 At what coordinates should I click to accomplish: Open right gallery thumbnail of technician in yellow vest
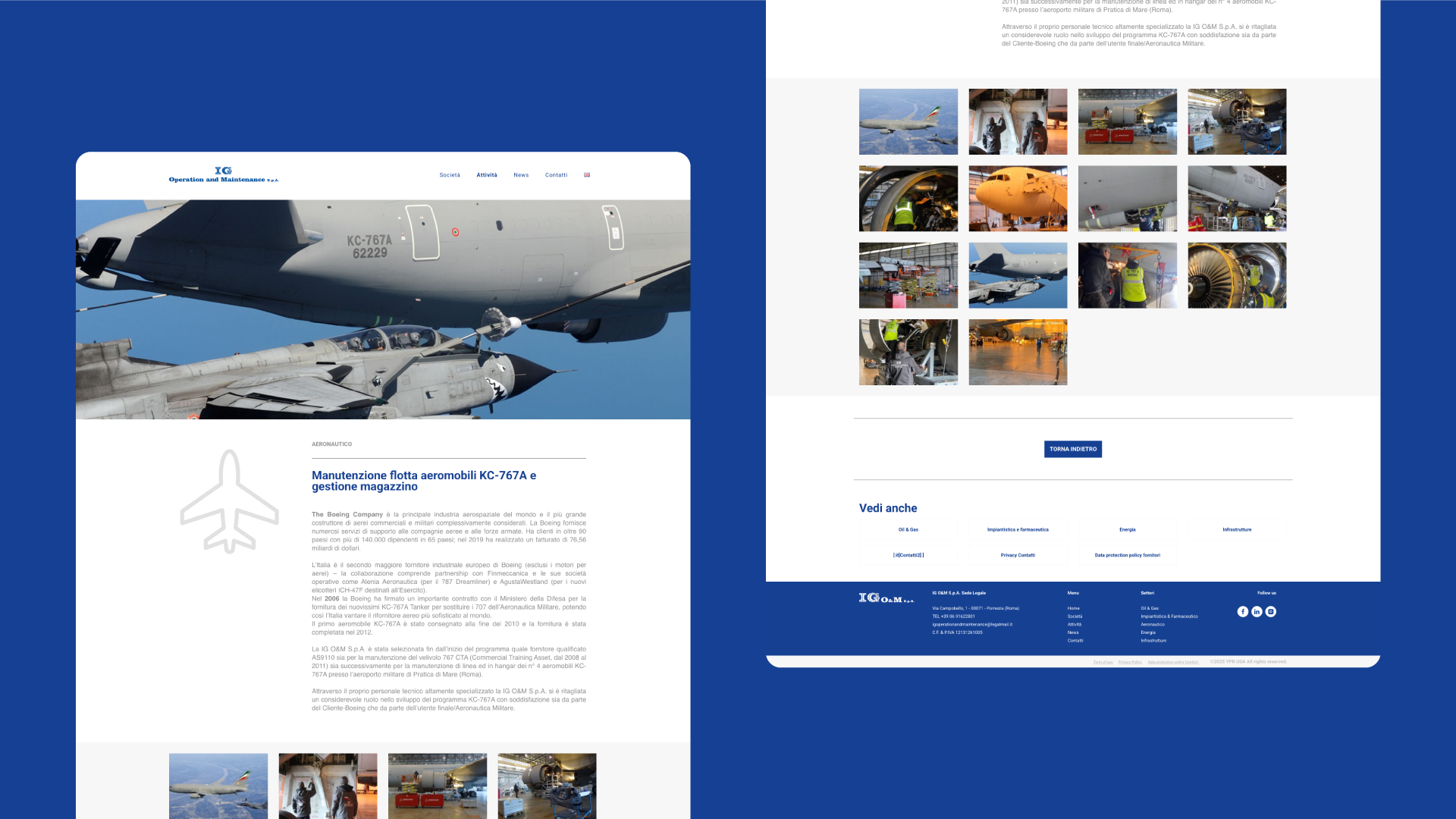click(x=1128, y=275)
